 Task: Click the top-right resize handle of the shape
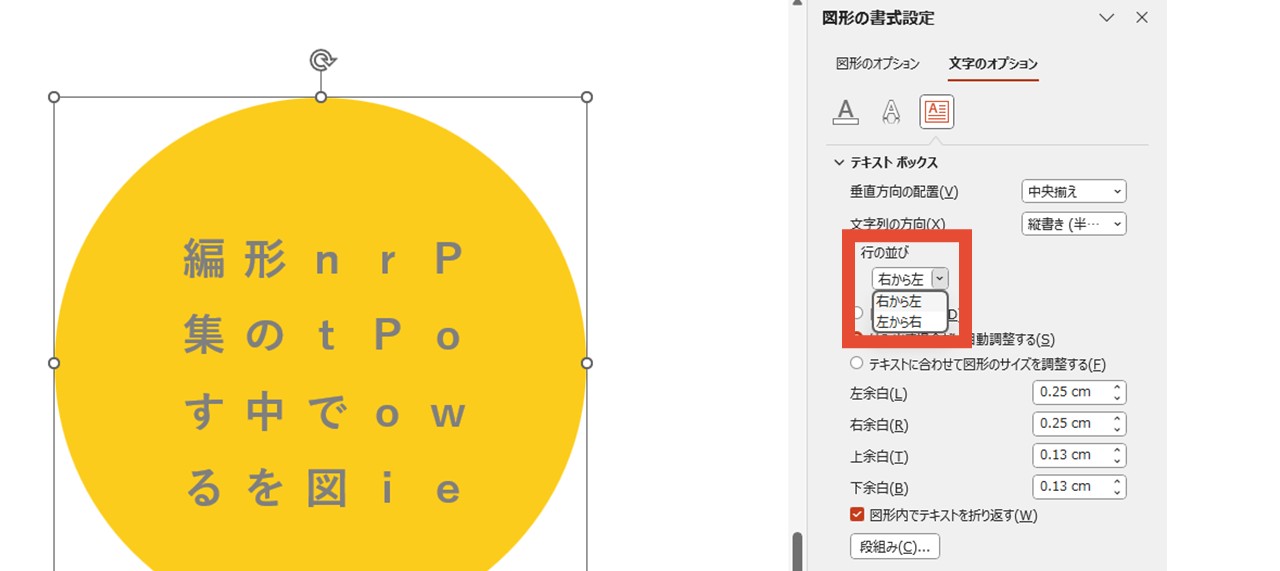click(587, 97)
